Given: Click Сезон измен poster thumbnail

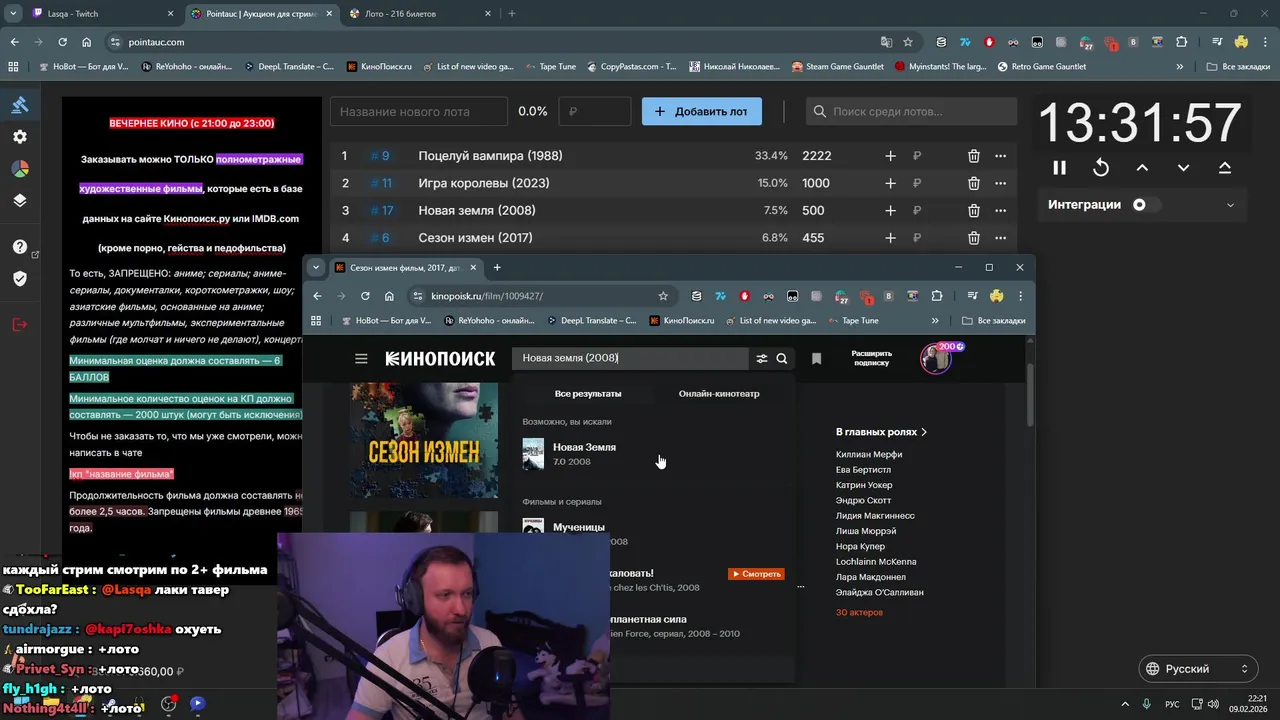Looking at the screenshot, I should coord(424,440).
